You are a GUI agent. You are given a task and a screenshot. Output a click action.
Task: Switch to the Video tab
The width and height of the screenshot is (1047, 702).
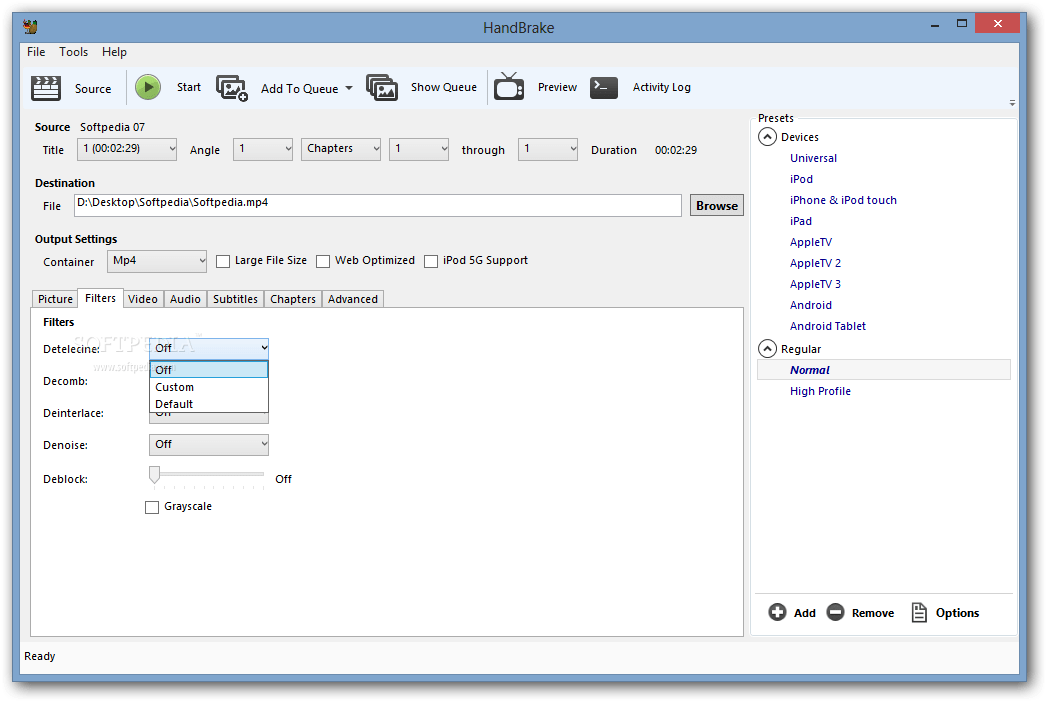(x=143, y=298)
